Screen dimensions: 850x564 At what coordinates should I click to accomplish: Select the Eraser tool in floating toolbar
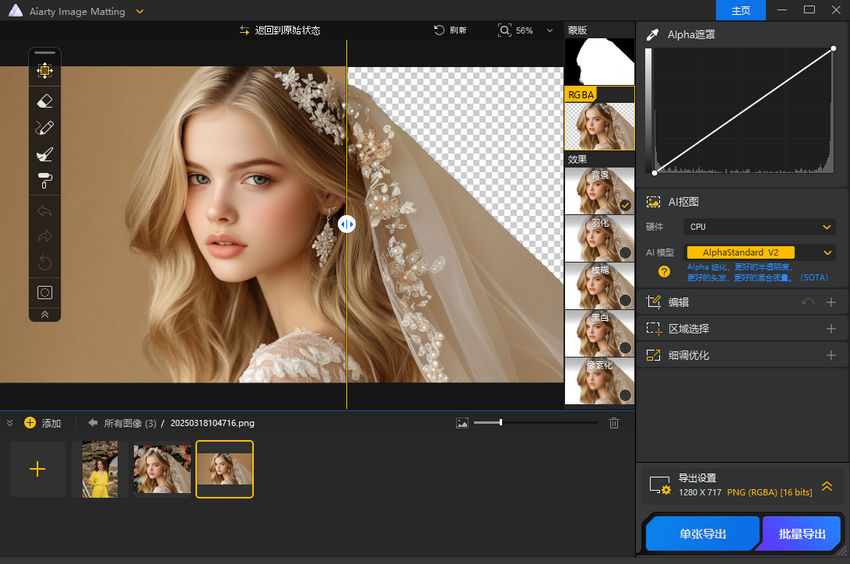pyautogui.click(x=44, y=100)
